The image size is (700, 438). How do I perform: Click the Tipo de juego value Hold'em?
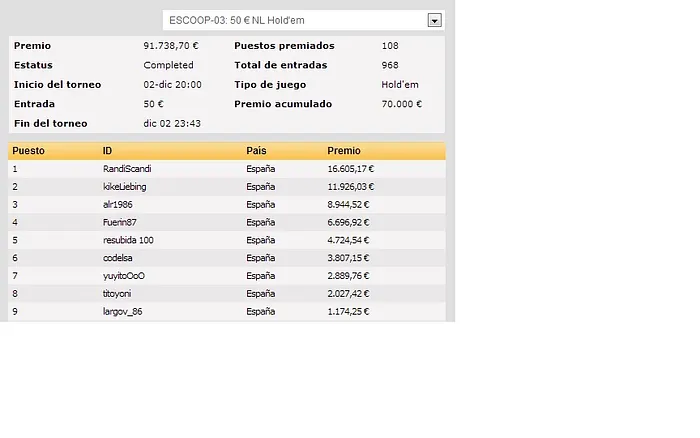400,84
